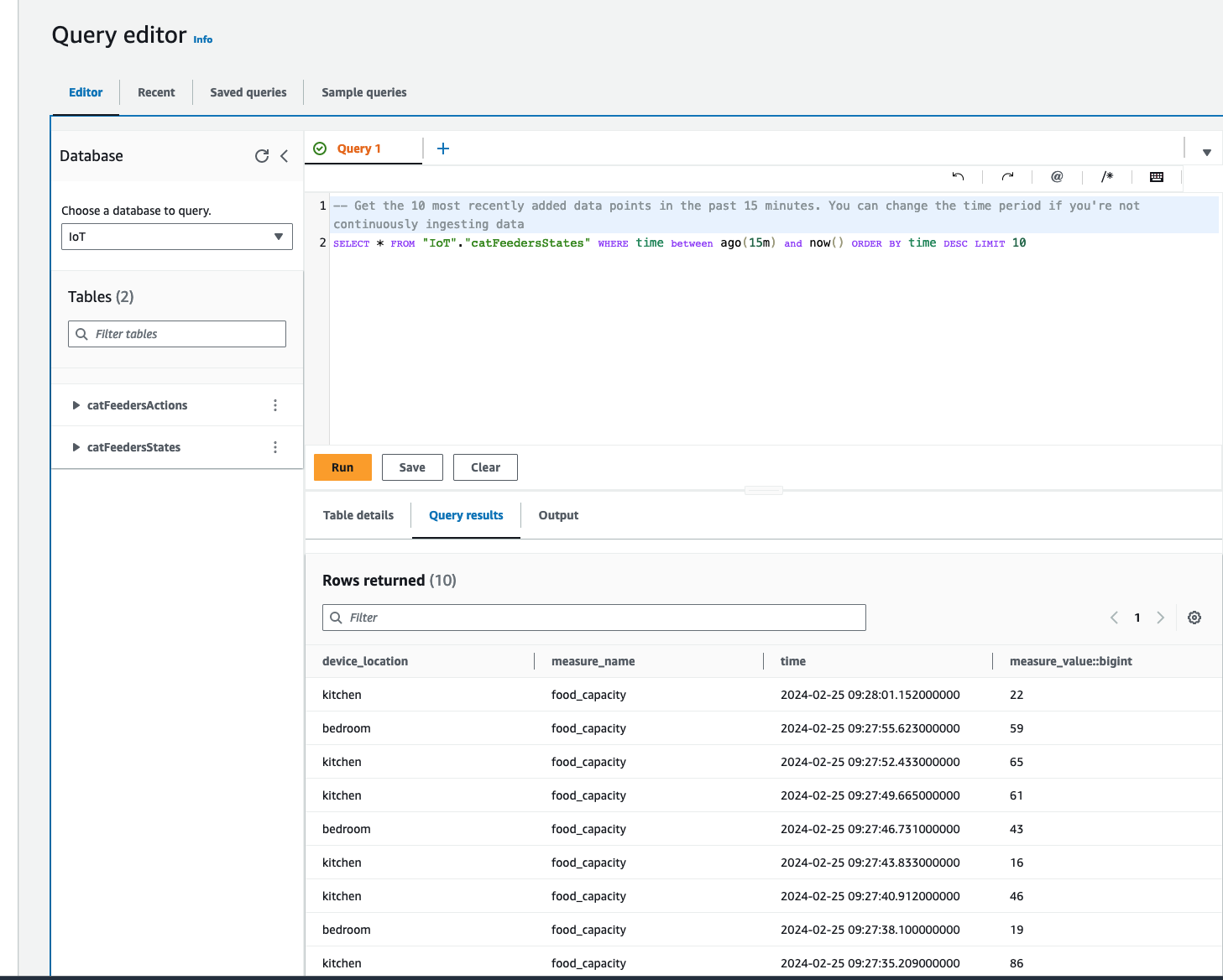Screen dimensions: 1223x980
Task: Select the Query 1 tab
Action: (359, 149)
